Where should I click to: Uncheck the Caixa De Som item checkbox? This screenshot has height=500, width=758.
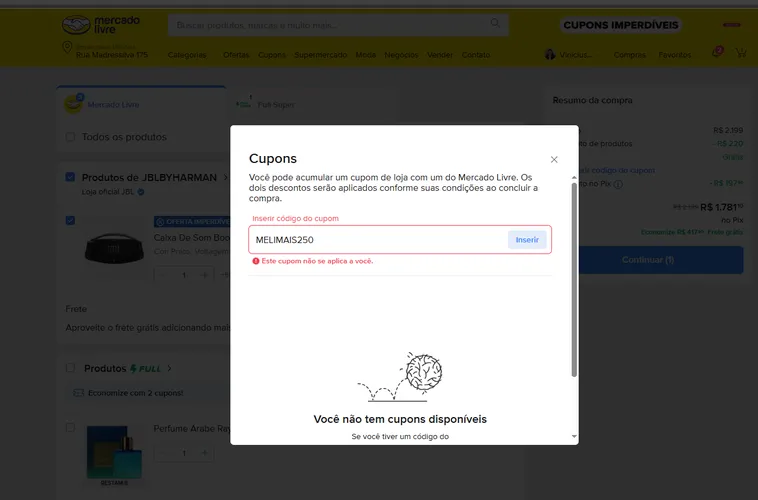[x=70, y=221]
